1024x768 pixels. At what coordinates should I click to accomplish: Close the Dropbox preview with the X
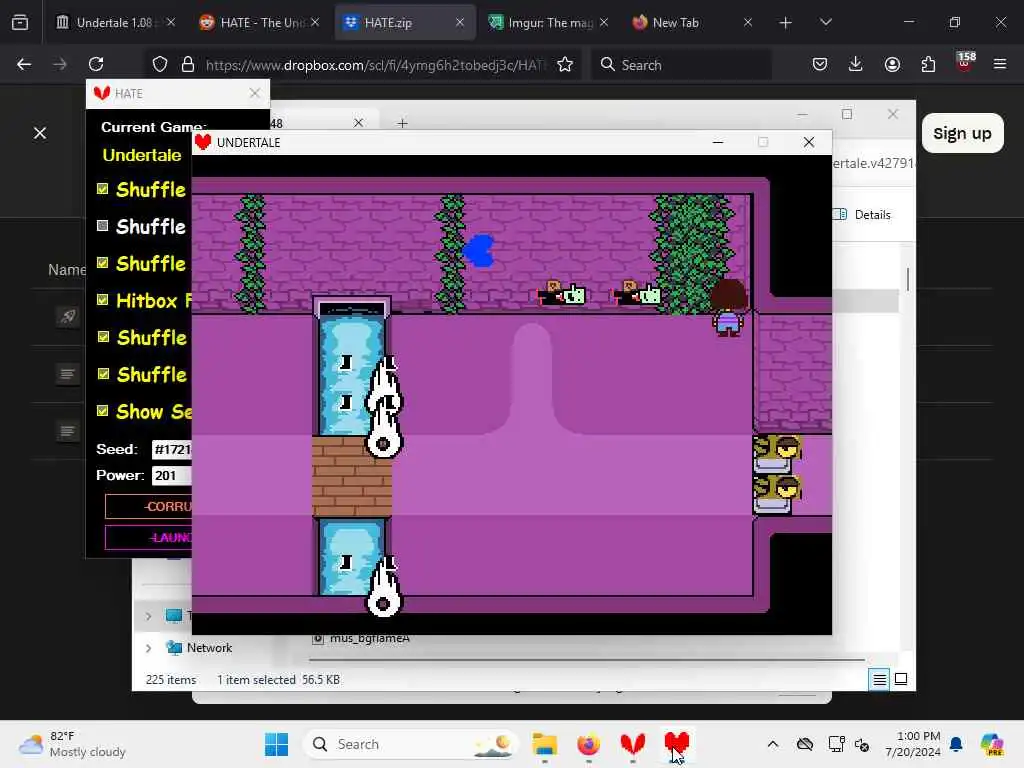(40, 133)
